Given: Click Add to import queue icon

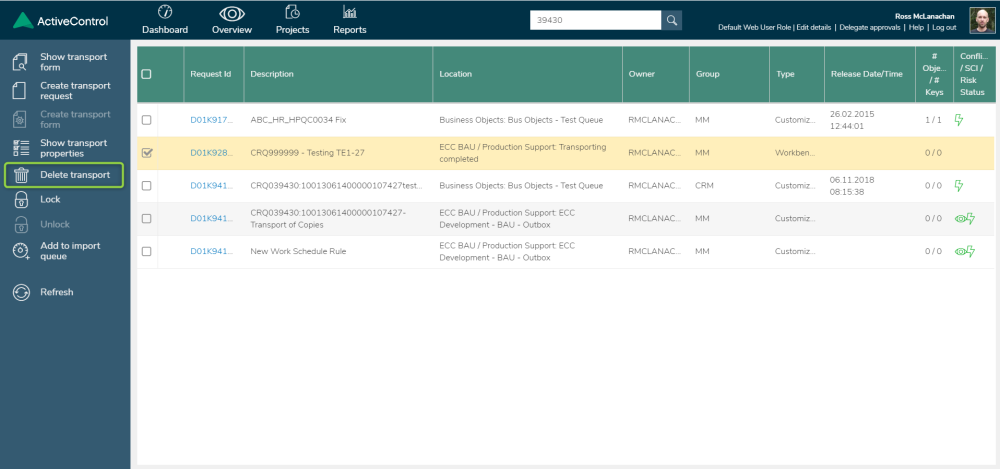Looking at the screenshot, I should point(20,251).
